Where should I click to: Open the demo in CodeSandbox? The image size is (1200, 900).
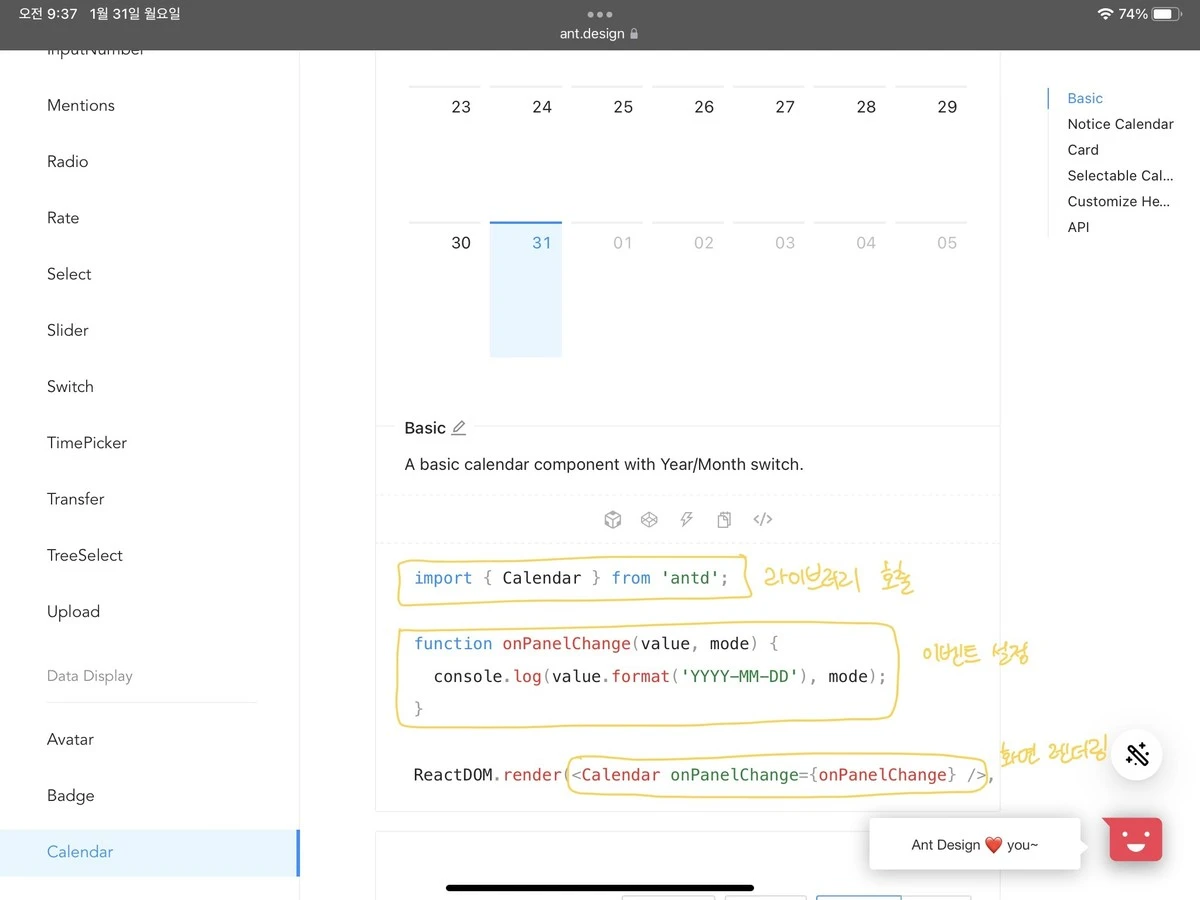coord(613,519)
